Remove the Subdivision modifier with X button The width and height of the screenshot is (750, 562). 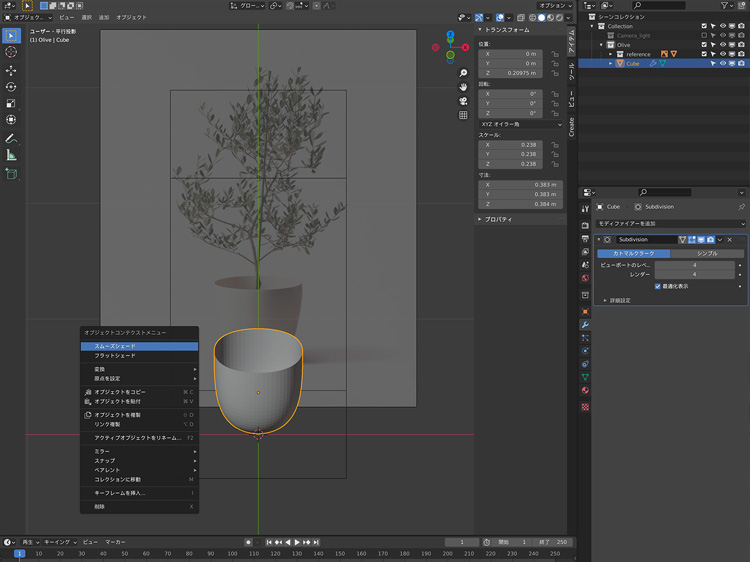tap(730, 240)
